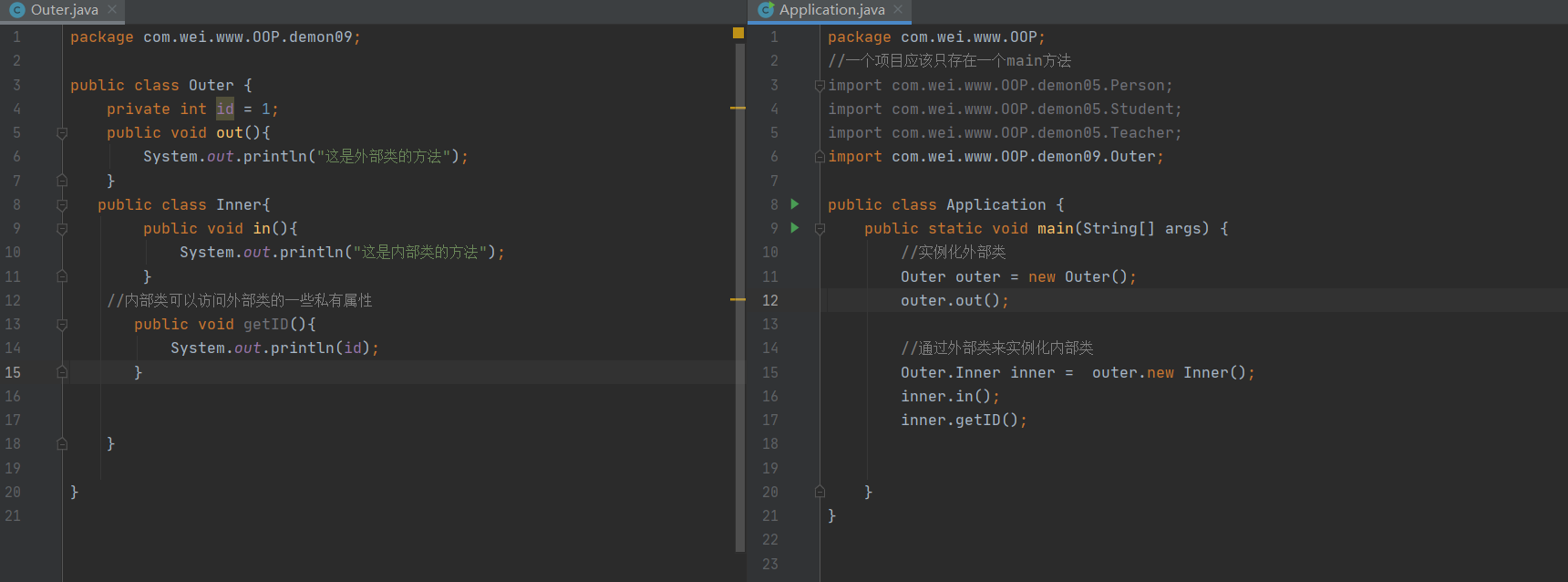This screenshot has height=582, width=1568.
Task: Click the comment '//实例化外部类'
Action: [954, 252]
